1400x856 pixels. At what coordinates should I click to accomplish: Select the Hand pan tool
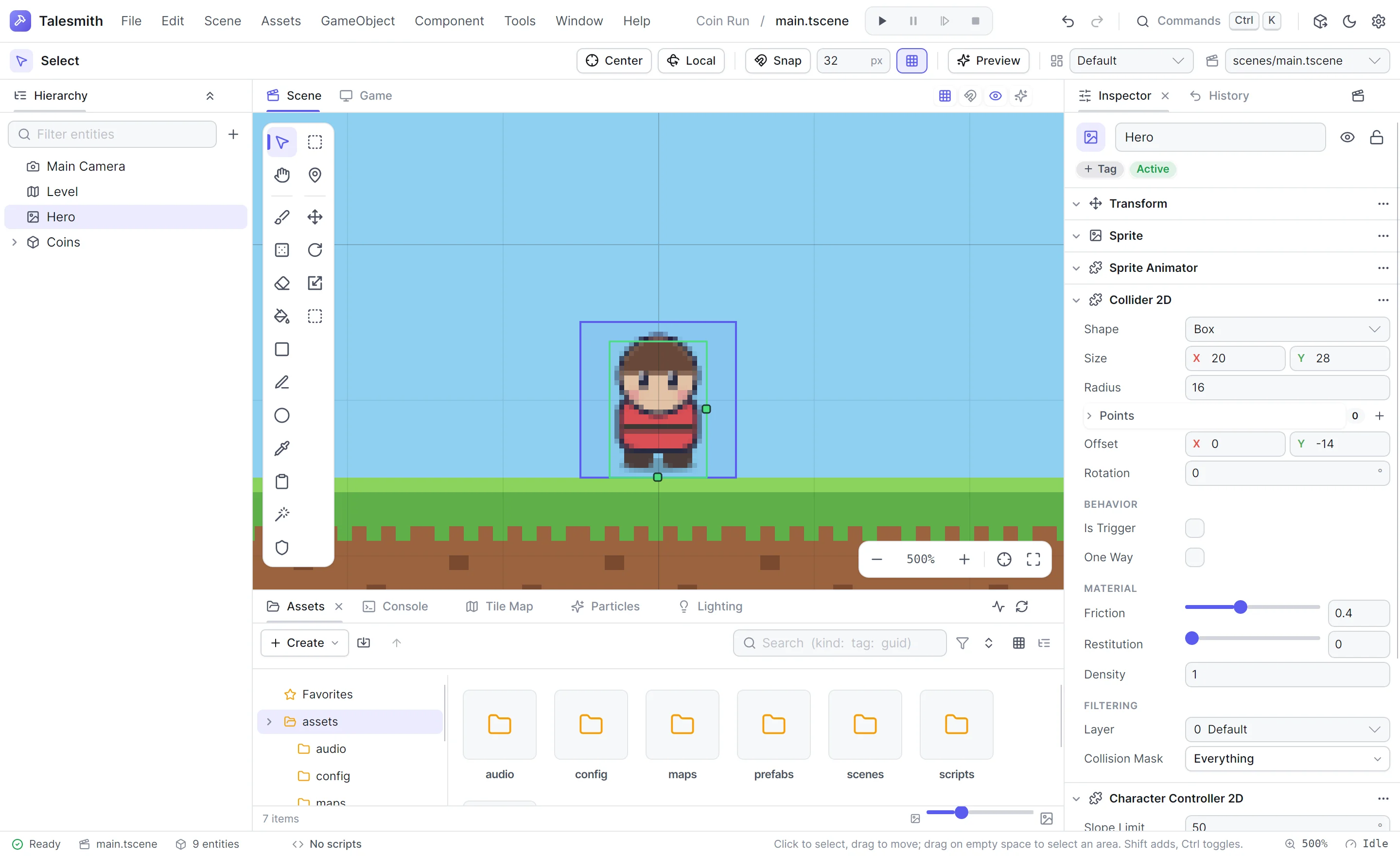(282, 175)
